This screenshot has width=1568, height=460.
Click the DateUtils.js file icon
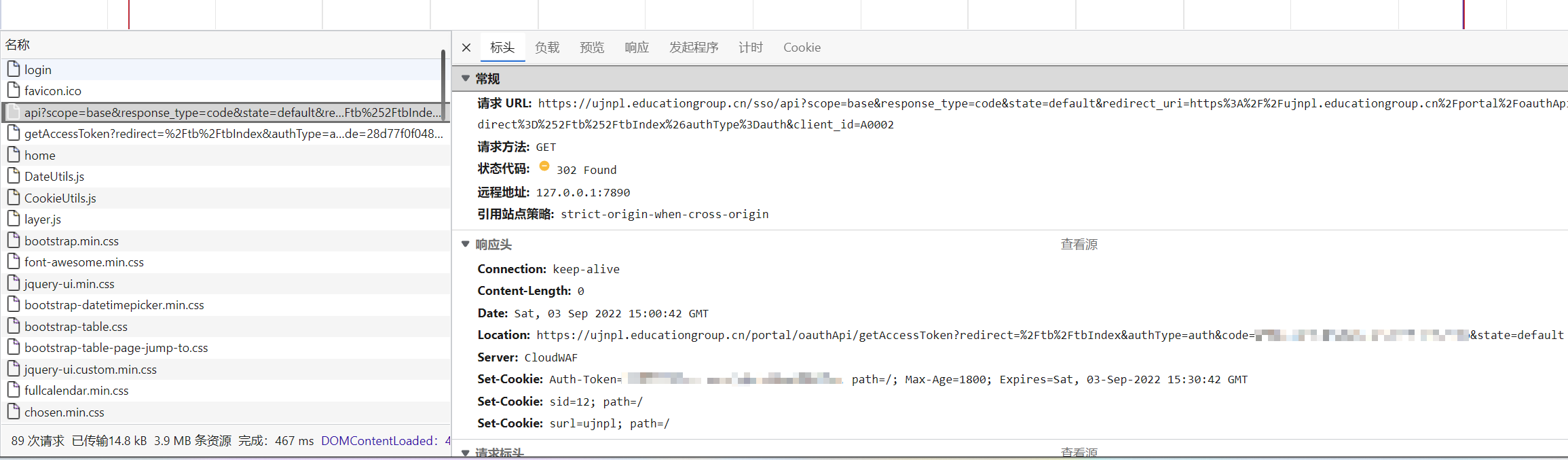coord(14,177)
